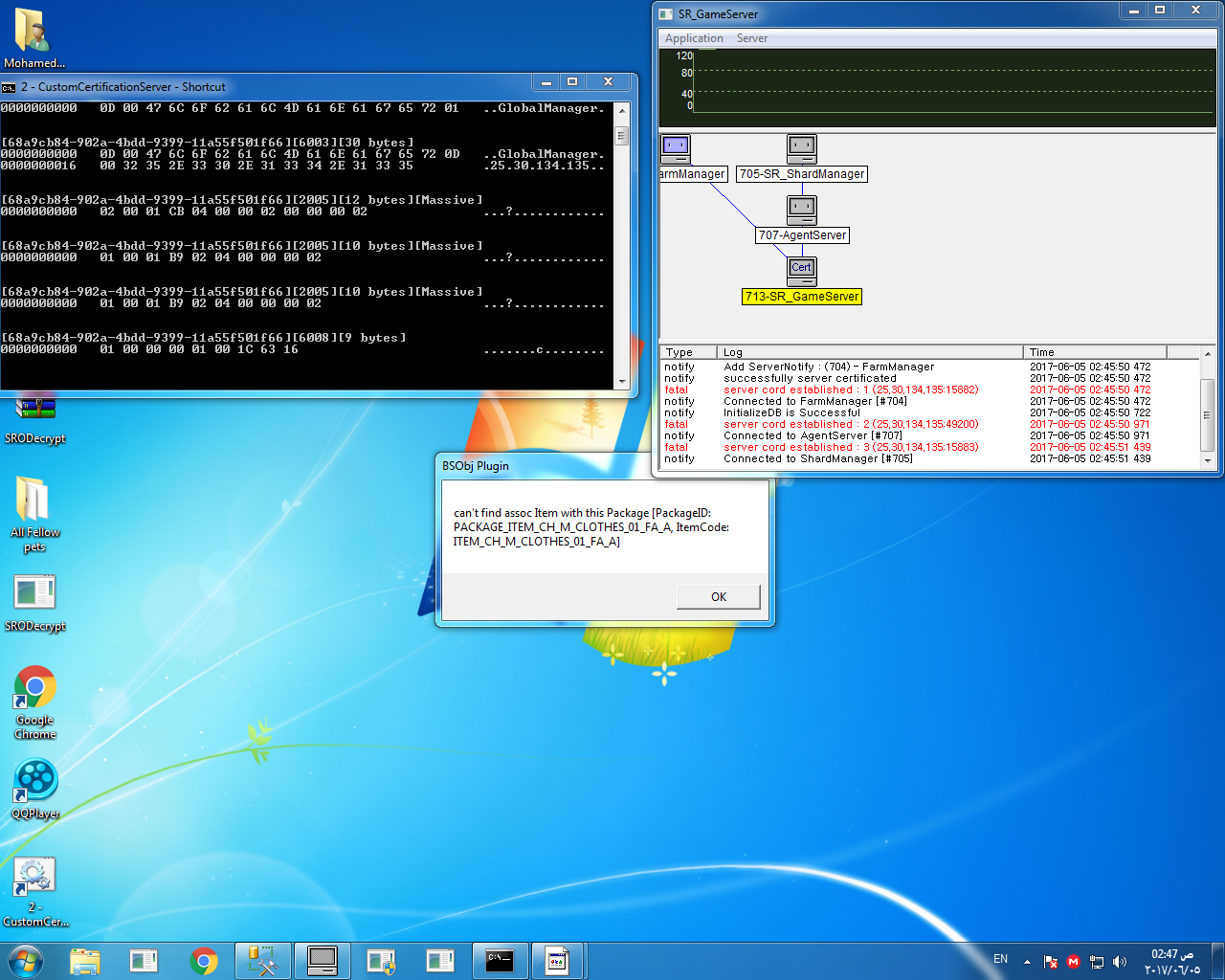Select the armManager node label
Image resolution: width=1225 pixels, height=980 pixels.
pos(693,174)
